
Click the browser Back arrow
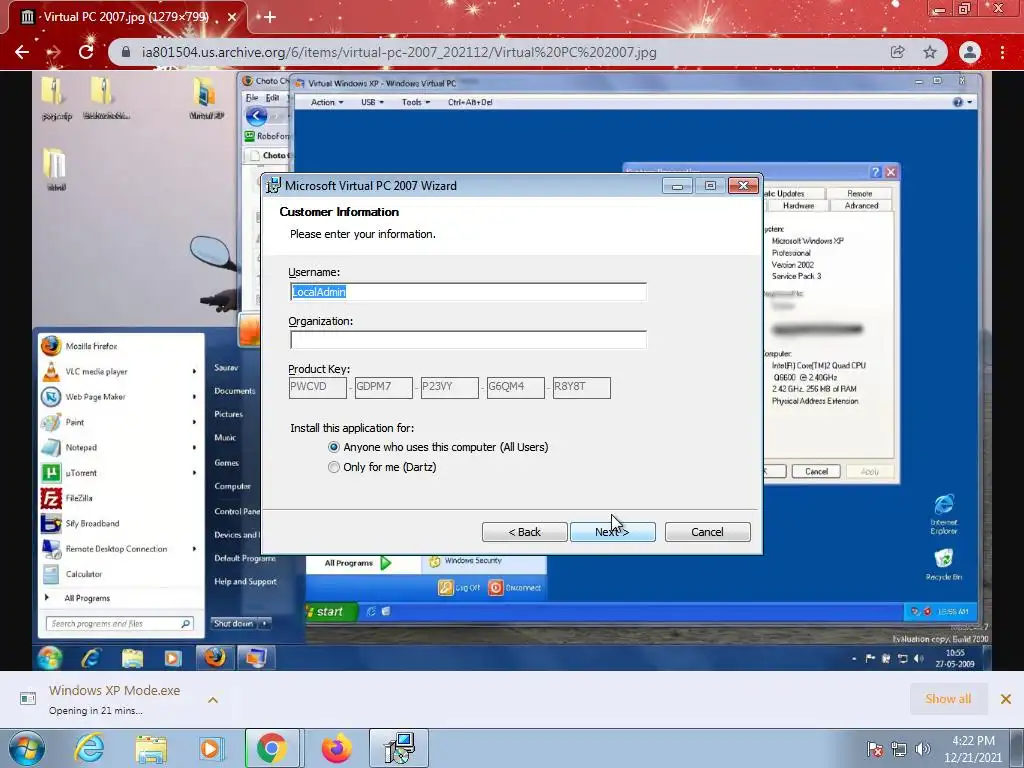click(x=22, y=52)
